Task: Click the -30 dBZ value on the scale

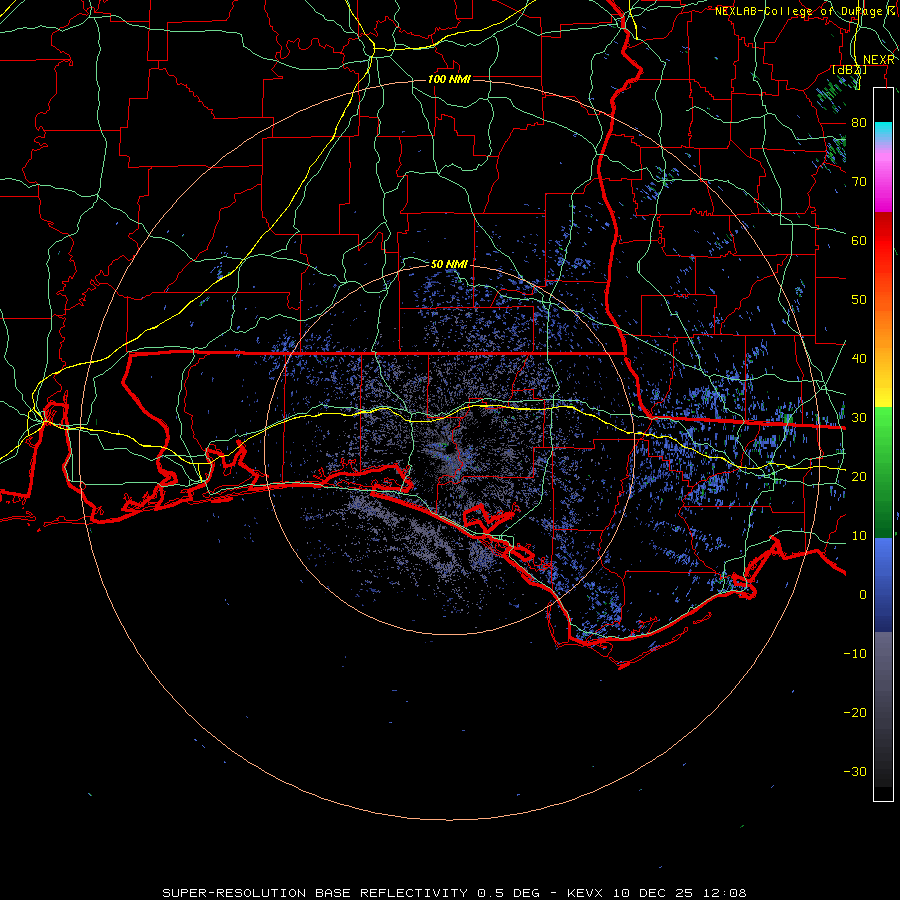Action: click(x=855, y=771)
